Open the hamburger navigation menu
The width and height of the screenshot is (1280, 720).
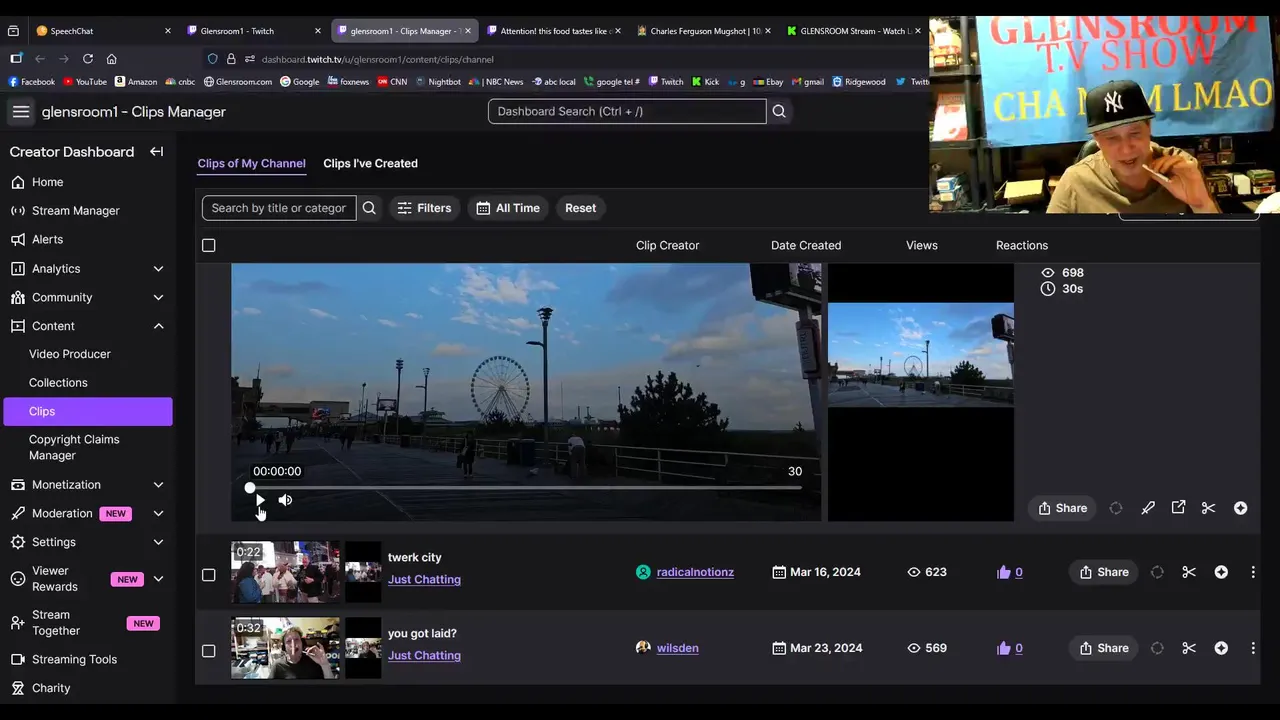pyautogui.click(x=21, y=112)
